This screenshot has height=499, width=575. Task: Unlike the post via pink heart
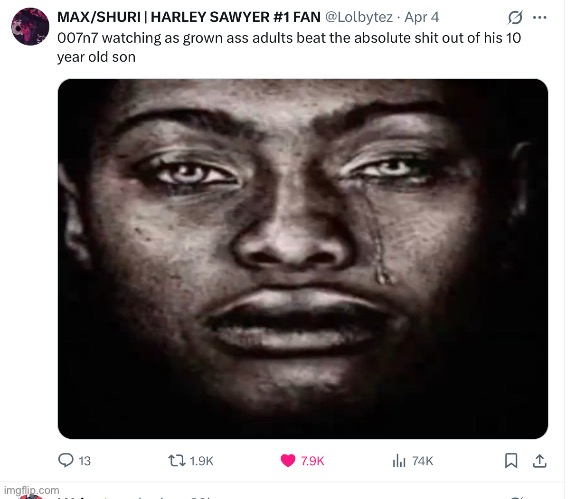288,461
